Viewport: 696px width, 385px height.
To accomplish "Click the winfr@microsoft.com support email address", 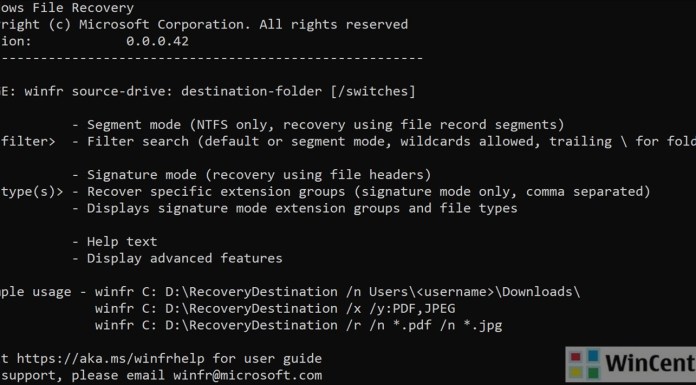I will (x=248, y=375).
